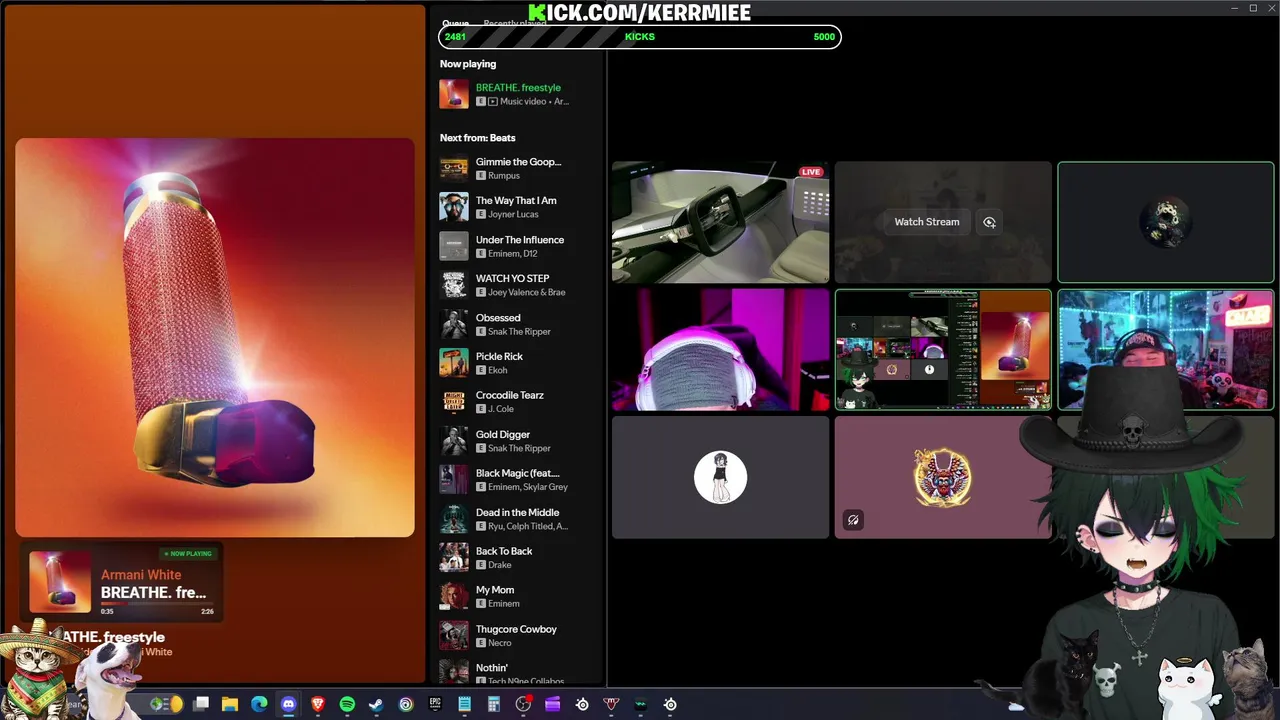Open the Eminem, D12 artist link
This screenshot has width=1280, height=720.
(512, 254)
